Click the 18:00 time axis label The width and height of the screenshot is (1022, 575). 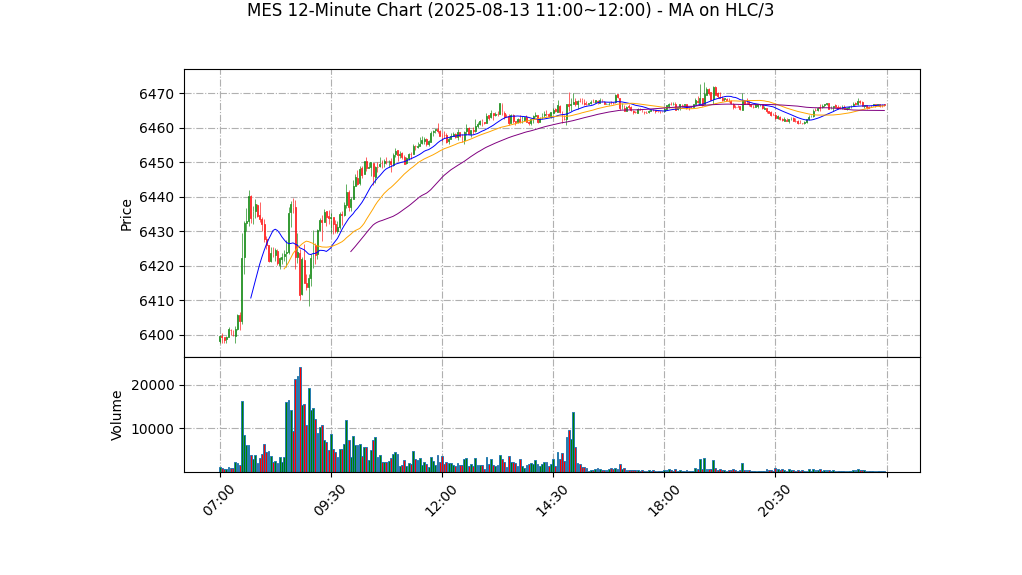pos(662,501)
